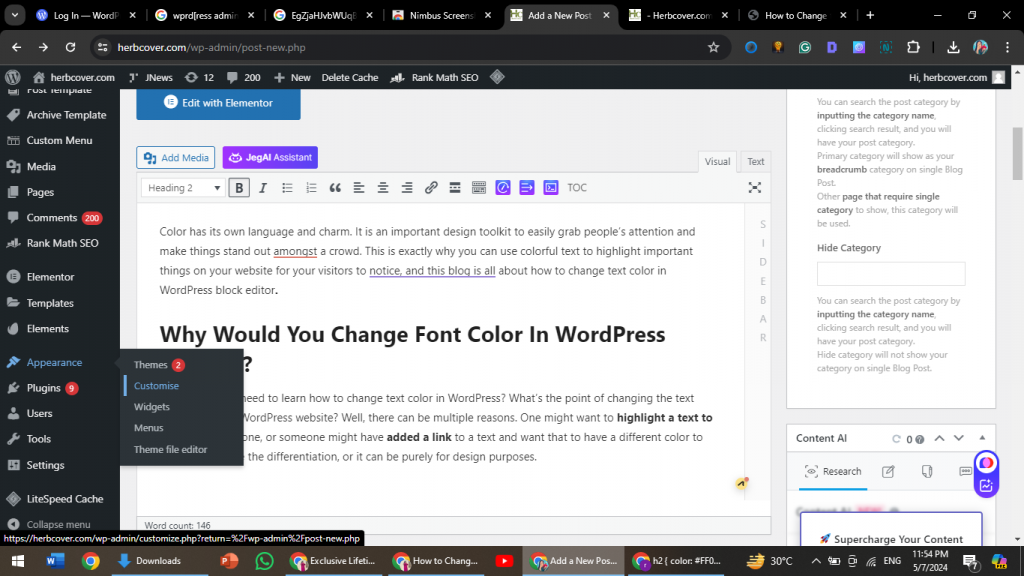Image resolution: width=1024 pixels, height=576 pixels.
Task: Switch to the Text editor tab
Action: (x=755, y=161)
